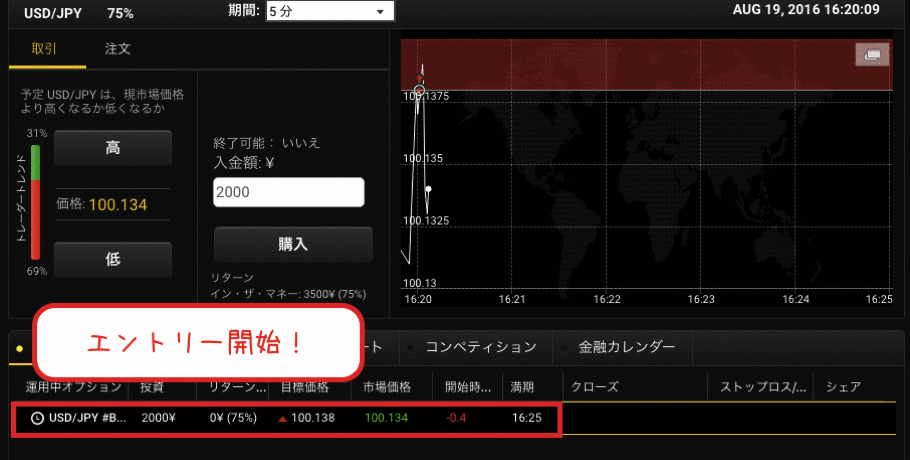Click the trader trend red-green bar
The image size is (910, 460).
coord(34,202)
